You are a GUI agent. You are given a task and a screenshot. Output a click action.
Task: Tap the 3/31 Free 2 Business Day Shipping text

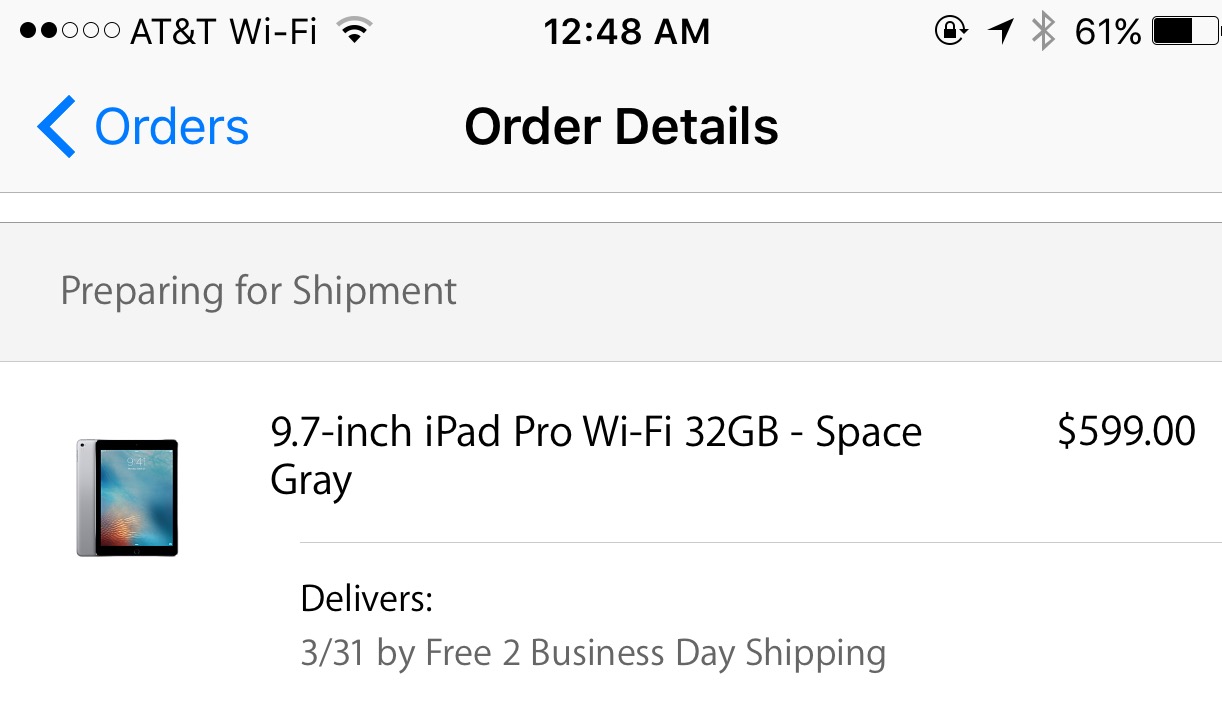click(x=592, y=653)
